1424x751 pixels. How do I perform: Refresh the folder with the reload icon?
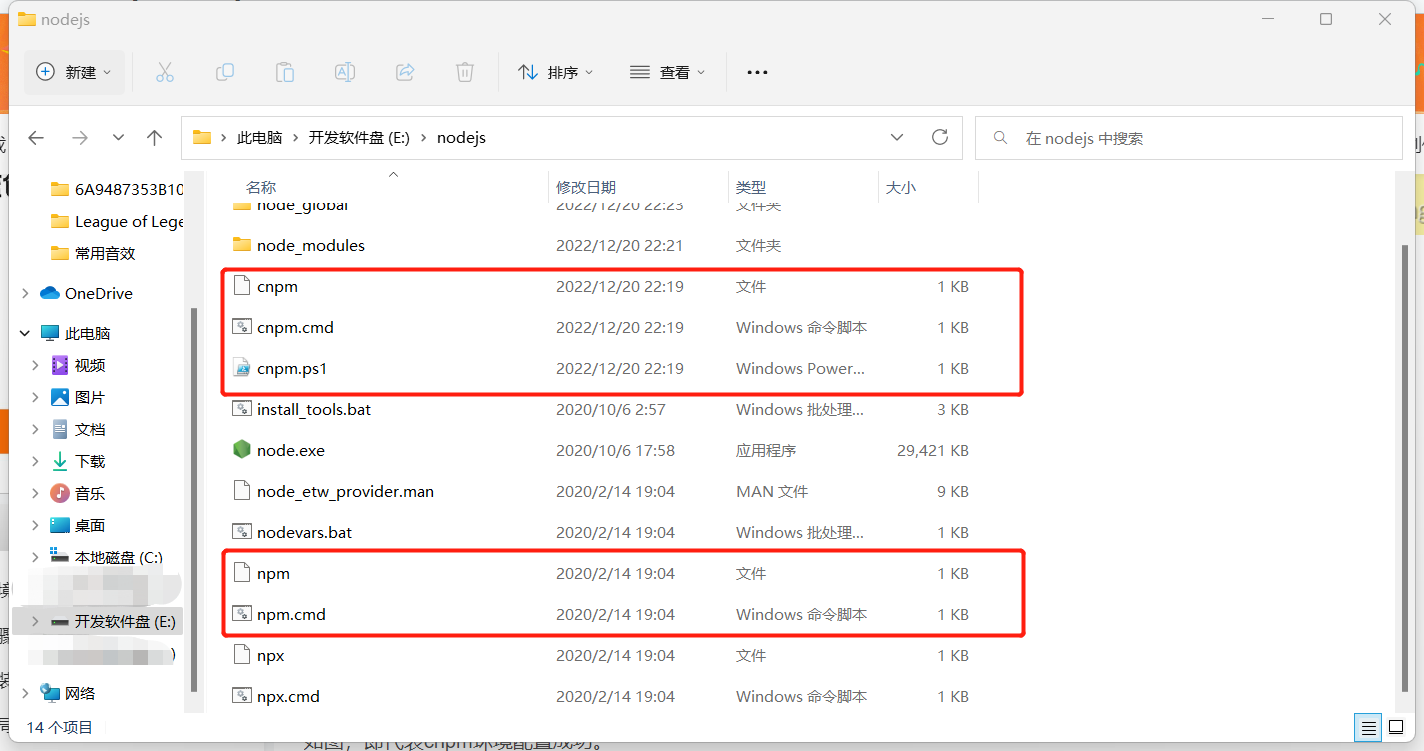[x=939, y=137]
